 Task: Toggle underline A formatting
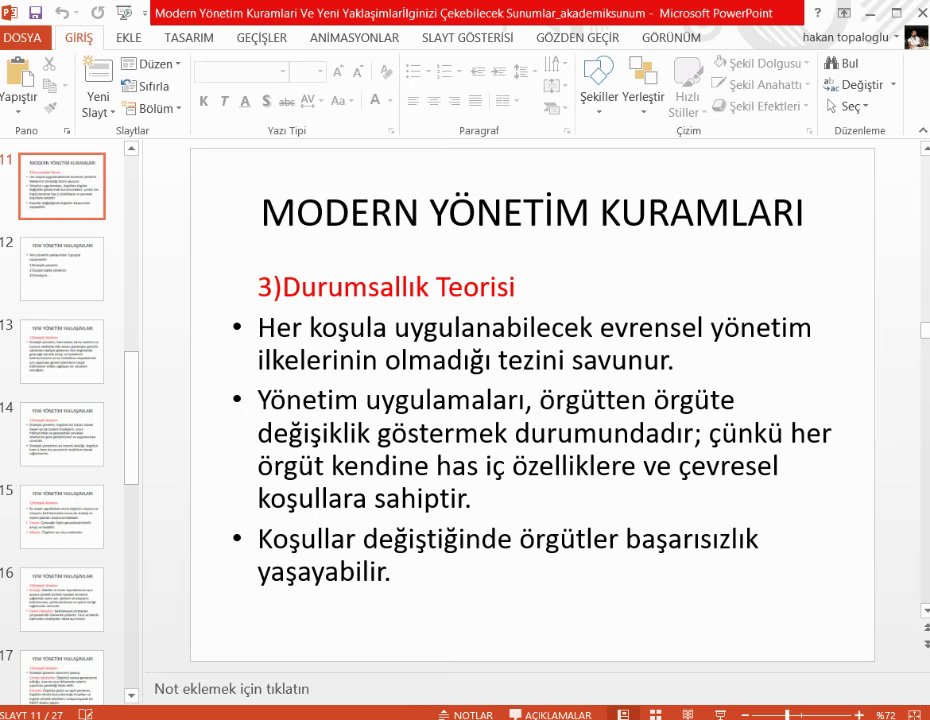click(x=245, y=101)
